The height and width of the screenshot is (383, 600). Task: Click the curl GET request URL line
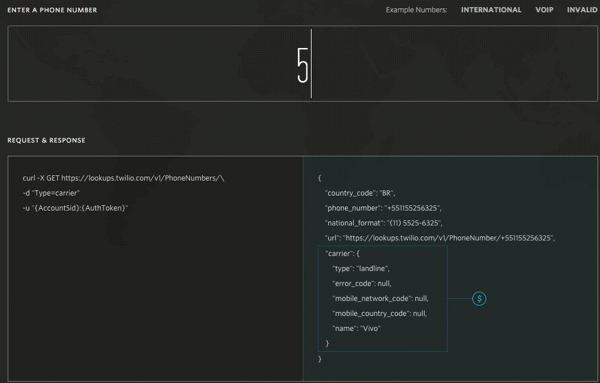[x=123, y=178]
